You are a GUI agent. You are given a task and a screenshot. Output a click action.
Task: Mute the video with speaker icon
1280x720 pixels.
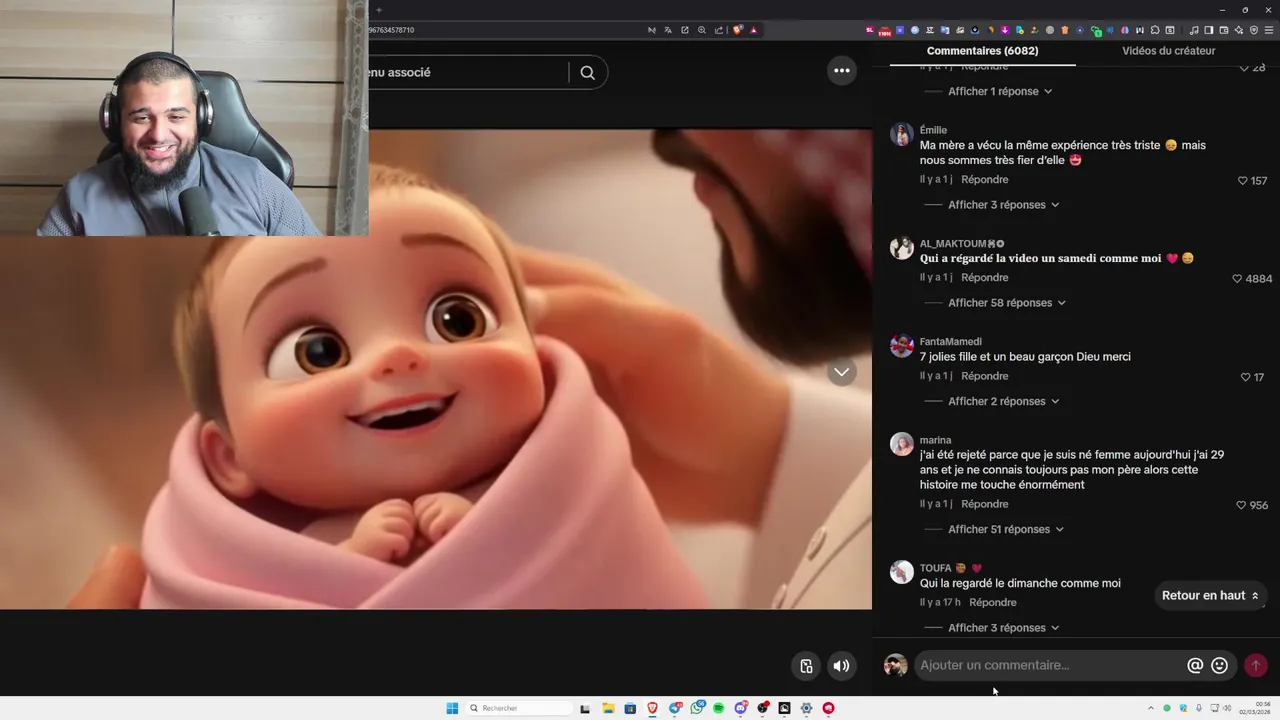click(x=842, y=666)
